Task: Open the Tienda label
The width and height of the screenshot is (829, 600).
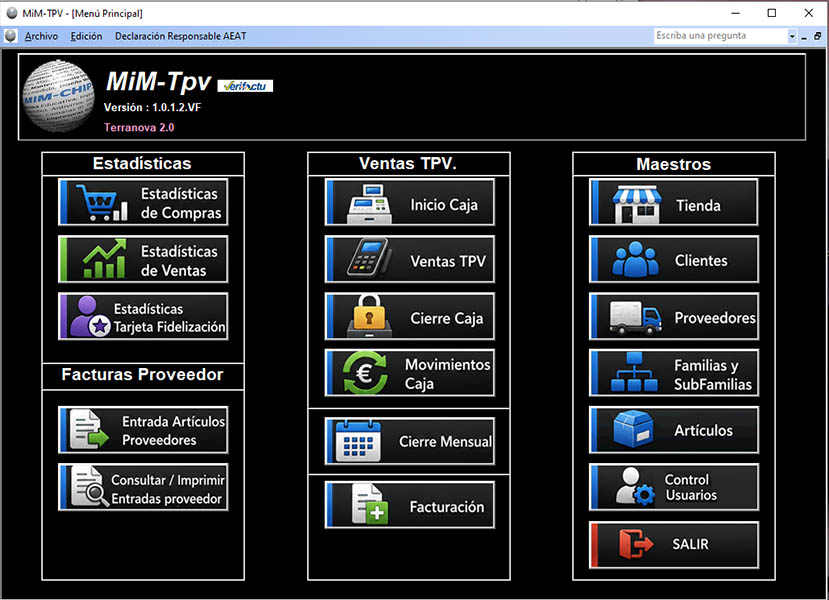Action: tap(698, 205)
